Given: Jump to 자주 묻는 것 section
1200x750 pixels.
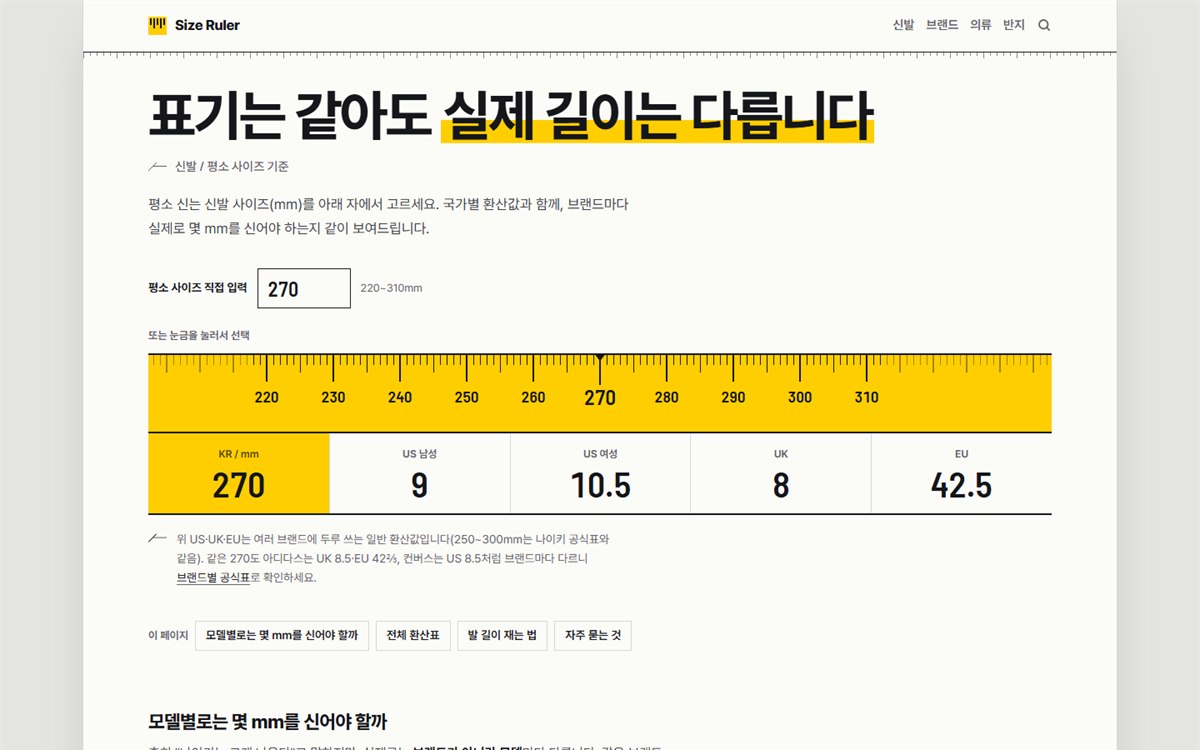Looking at the screenshot, I should tap(593, 635).
